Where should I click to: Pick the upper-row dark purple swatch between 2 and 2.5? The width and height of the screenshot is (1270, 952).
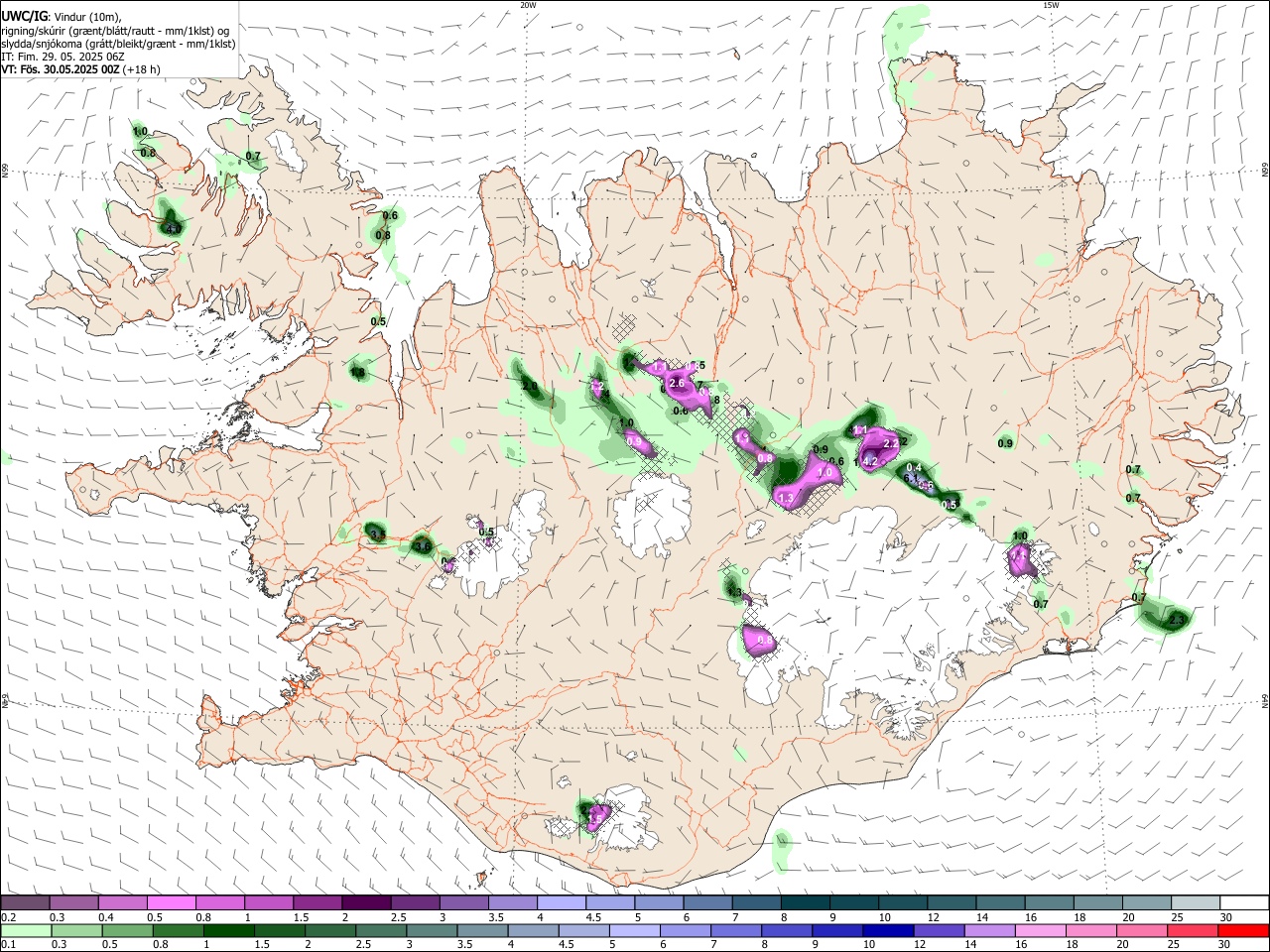pyautogui.click(x=366, y=903)
